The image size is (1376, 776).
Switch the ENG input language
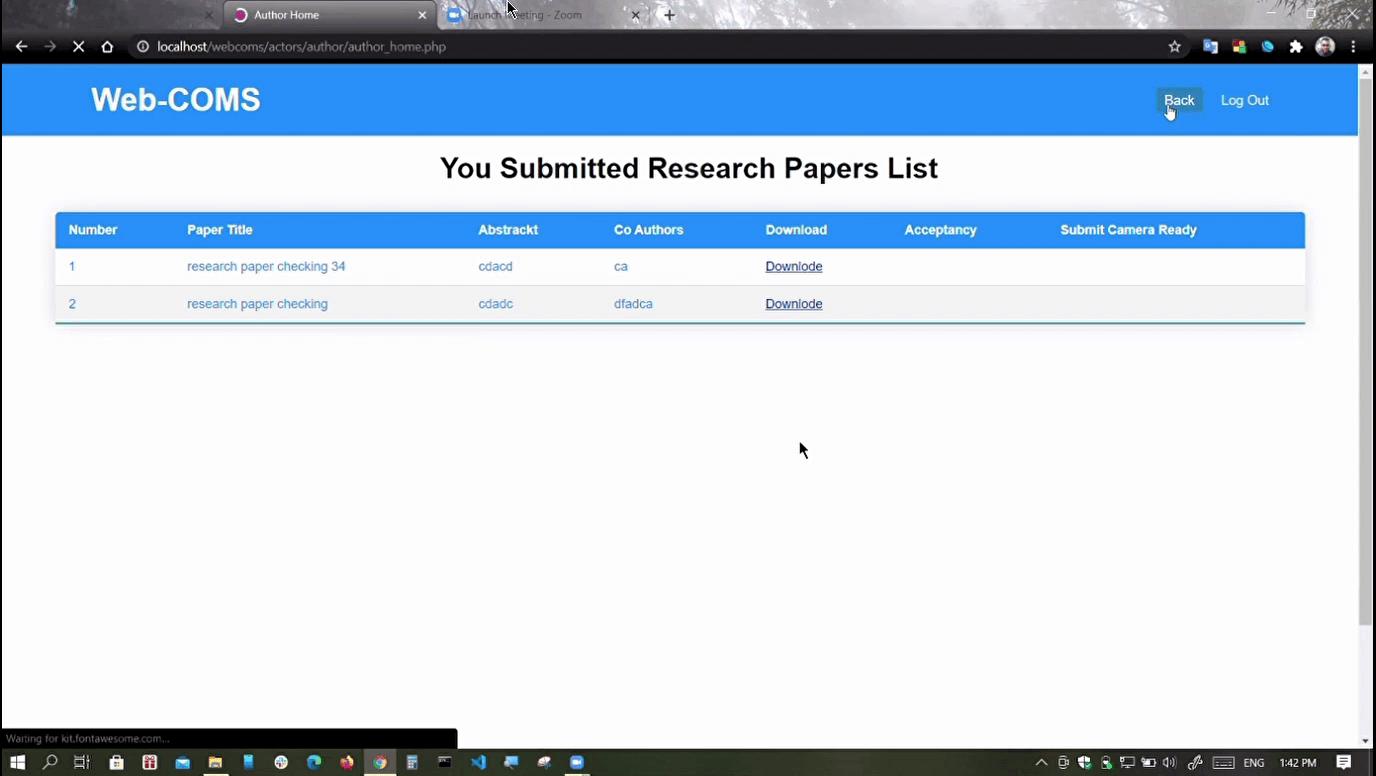1253,763
